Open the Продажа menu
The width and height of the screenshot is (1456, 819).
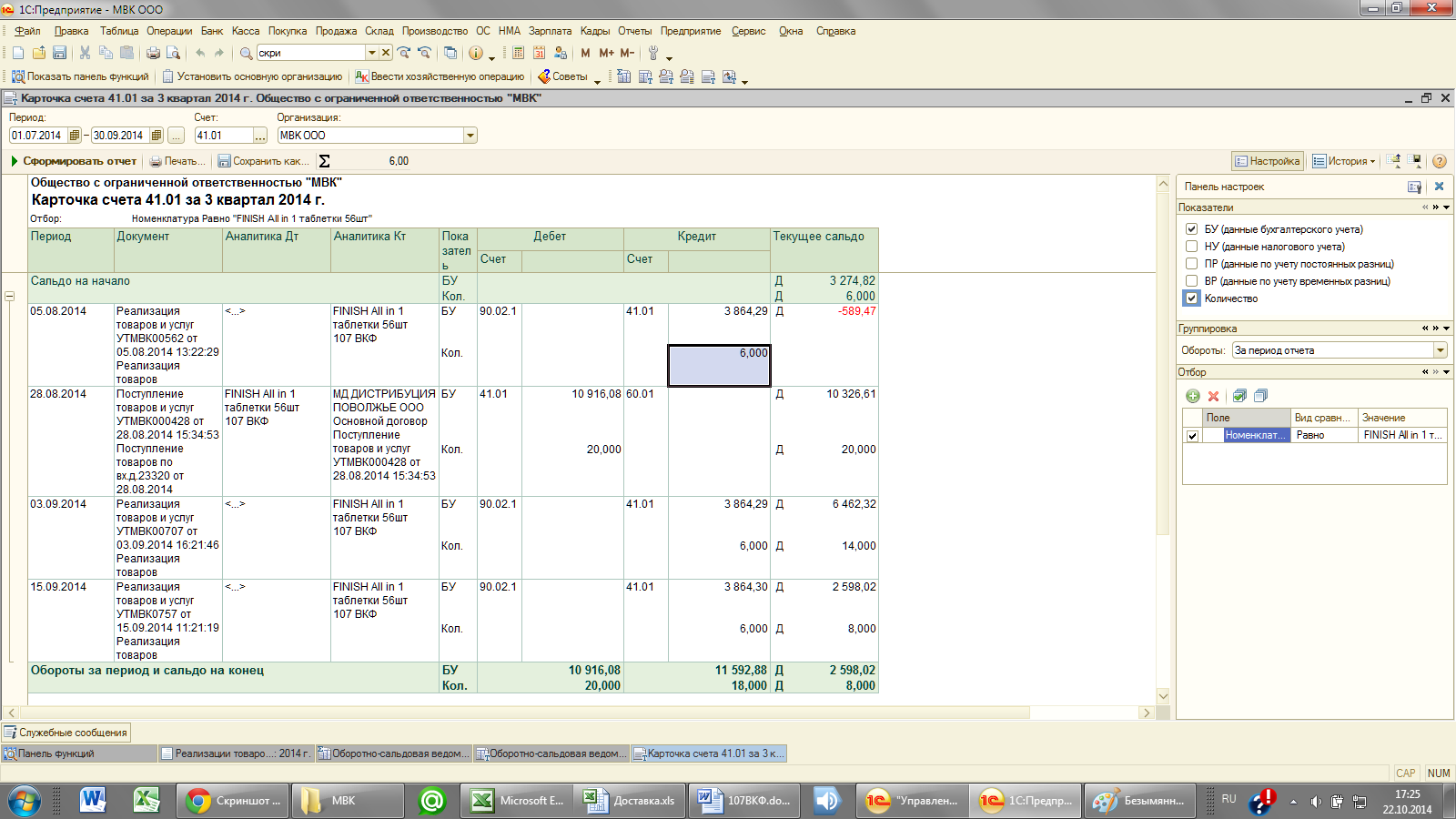pos(336,31)
